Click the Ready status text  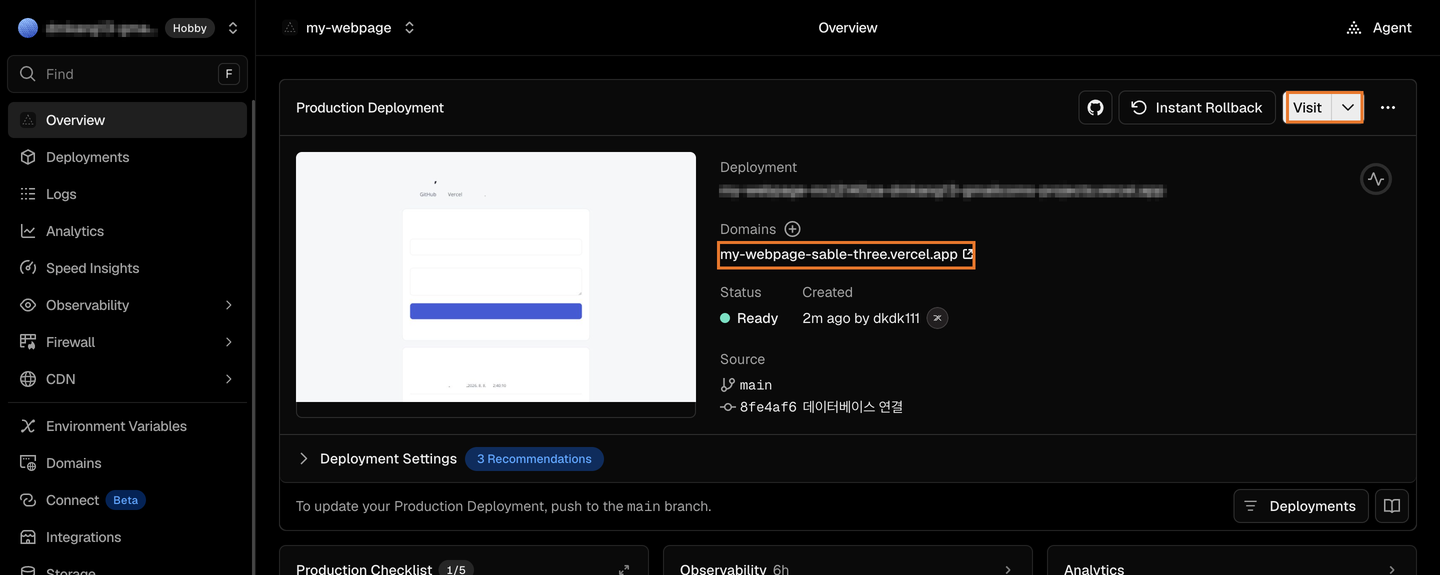click(757, 318)
